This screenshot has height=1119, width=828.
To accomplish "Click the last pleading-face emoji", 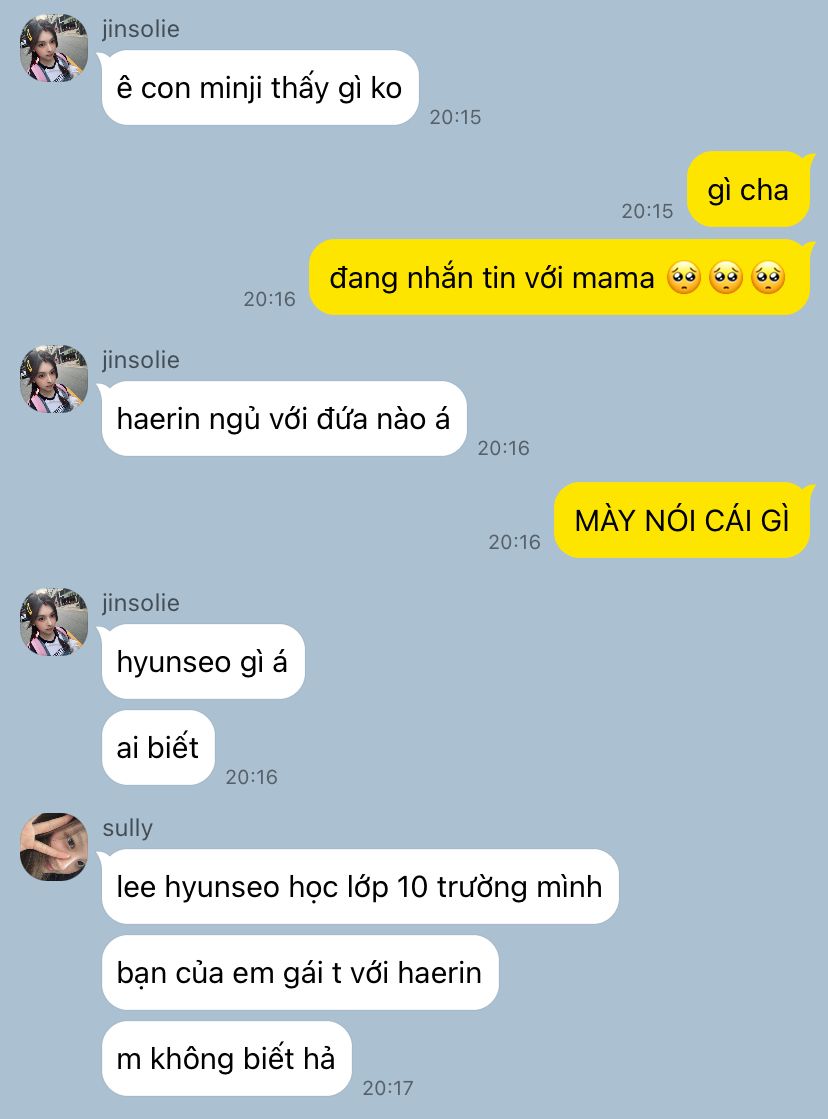I will [768, 278].
